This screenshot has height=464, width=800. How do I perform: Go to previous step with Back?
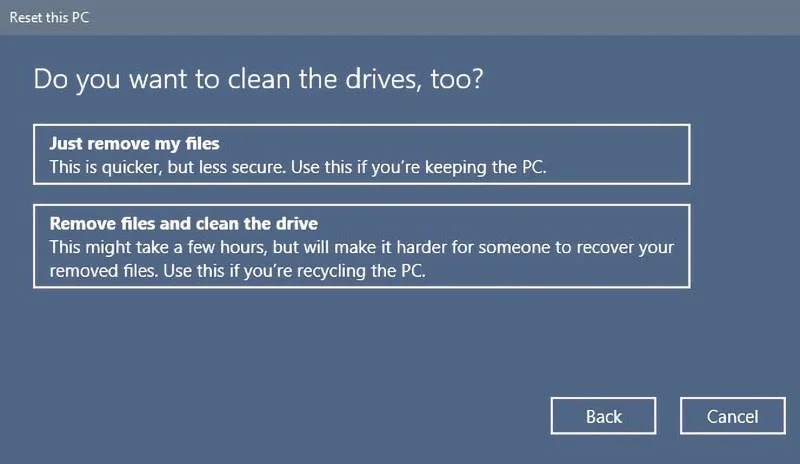coord(604,416)
